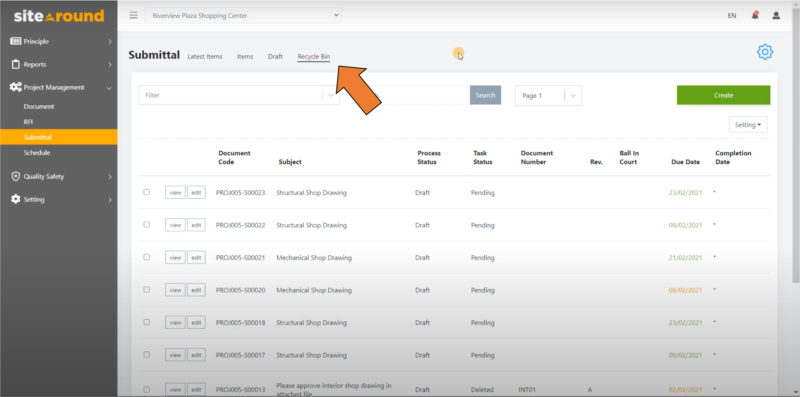Check the box for PROJ005-S00021
This screenshot has height=397, width=800.
[x=147, y=257]
